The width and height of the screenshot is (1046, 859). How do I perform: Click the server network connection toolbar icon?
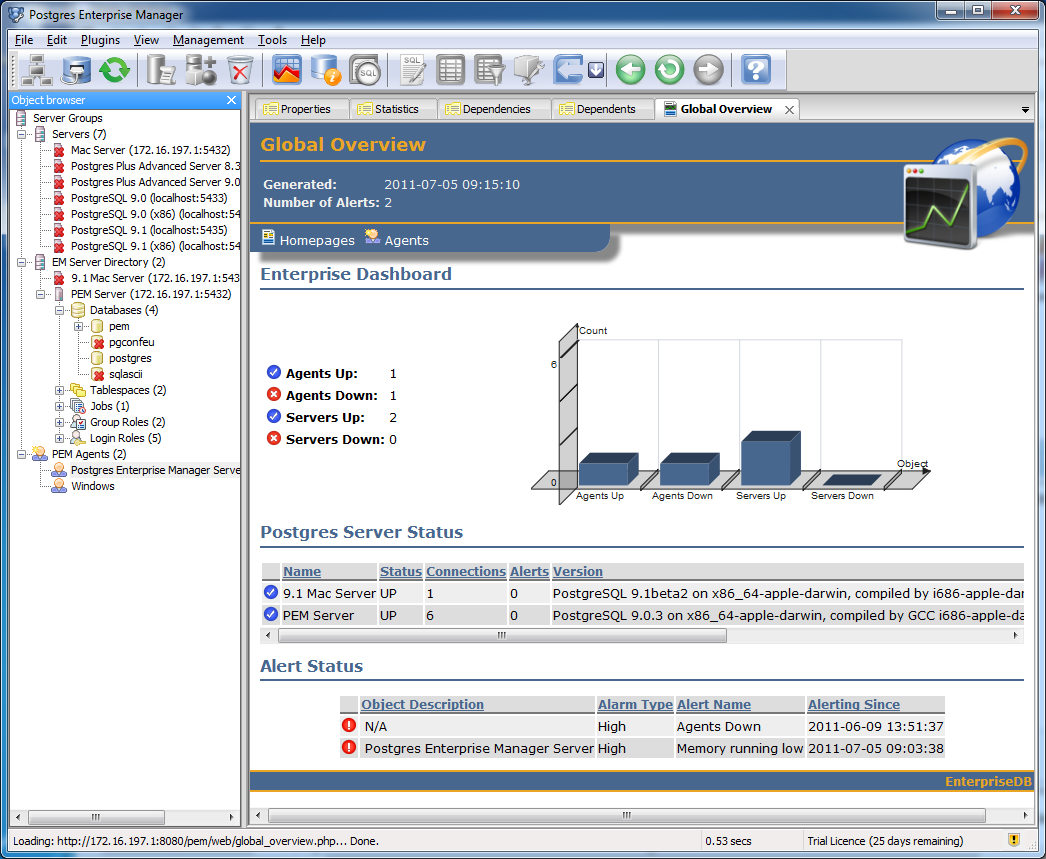tap(36, 70)
